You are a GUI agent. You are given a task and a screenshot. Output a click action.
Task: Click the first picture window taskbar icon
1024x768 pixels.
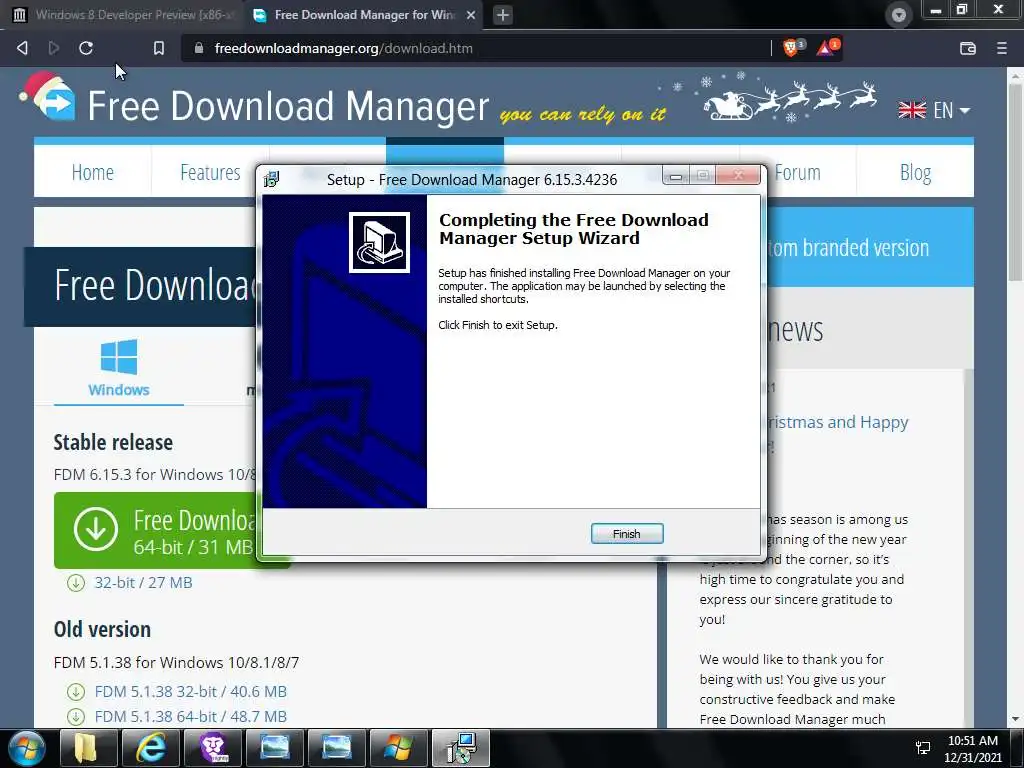274,748
